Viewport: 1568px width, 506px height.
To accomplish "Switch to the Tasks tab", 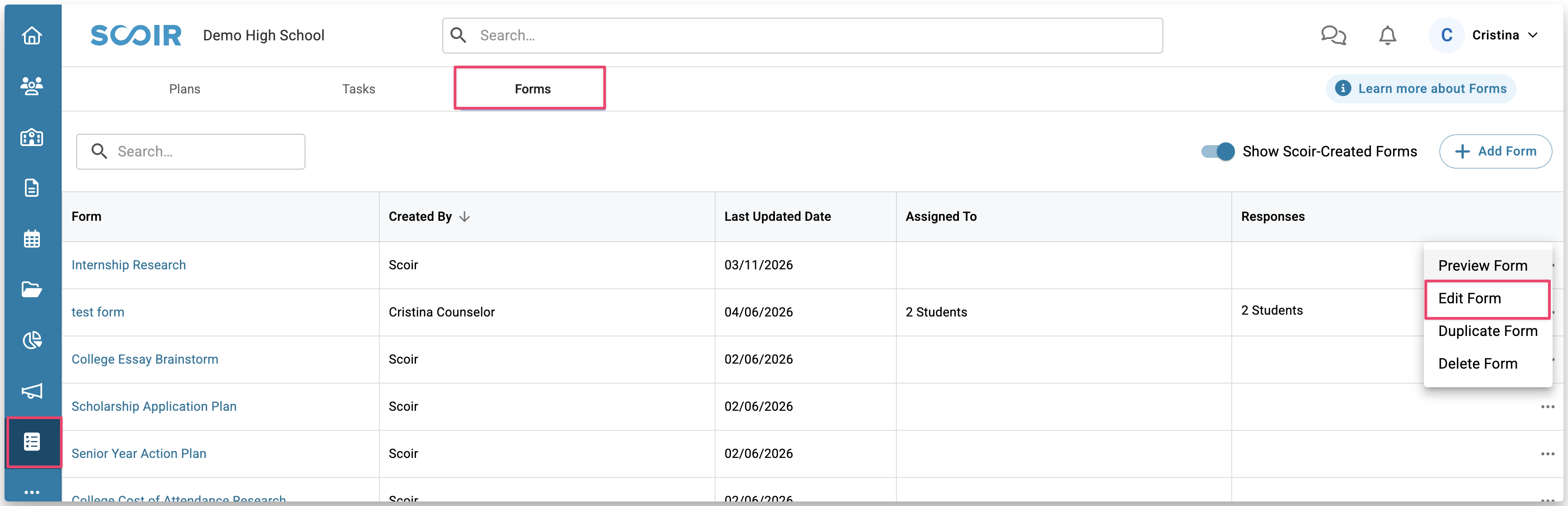I will (358, 89).
